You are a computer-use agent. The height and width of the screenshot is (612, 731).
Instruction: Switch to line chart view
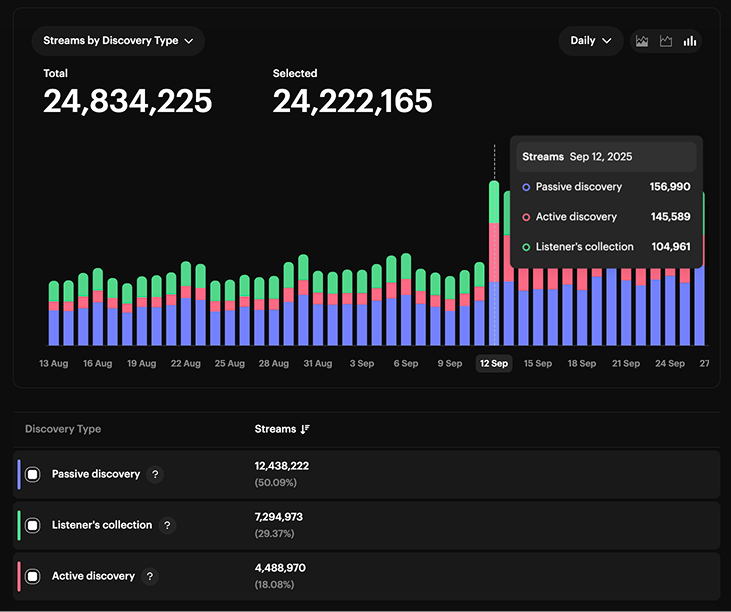point(666,41)
